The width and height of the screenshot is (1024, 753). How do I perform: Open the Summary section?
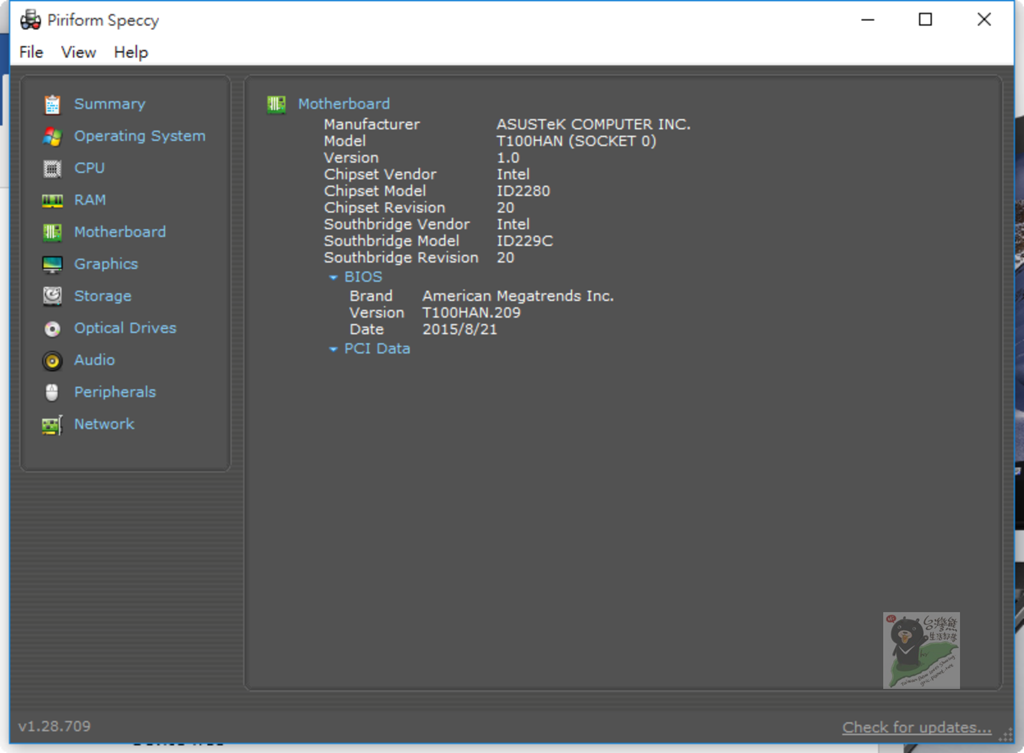coord(110,104)
